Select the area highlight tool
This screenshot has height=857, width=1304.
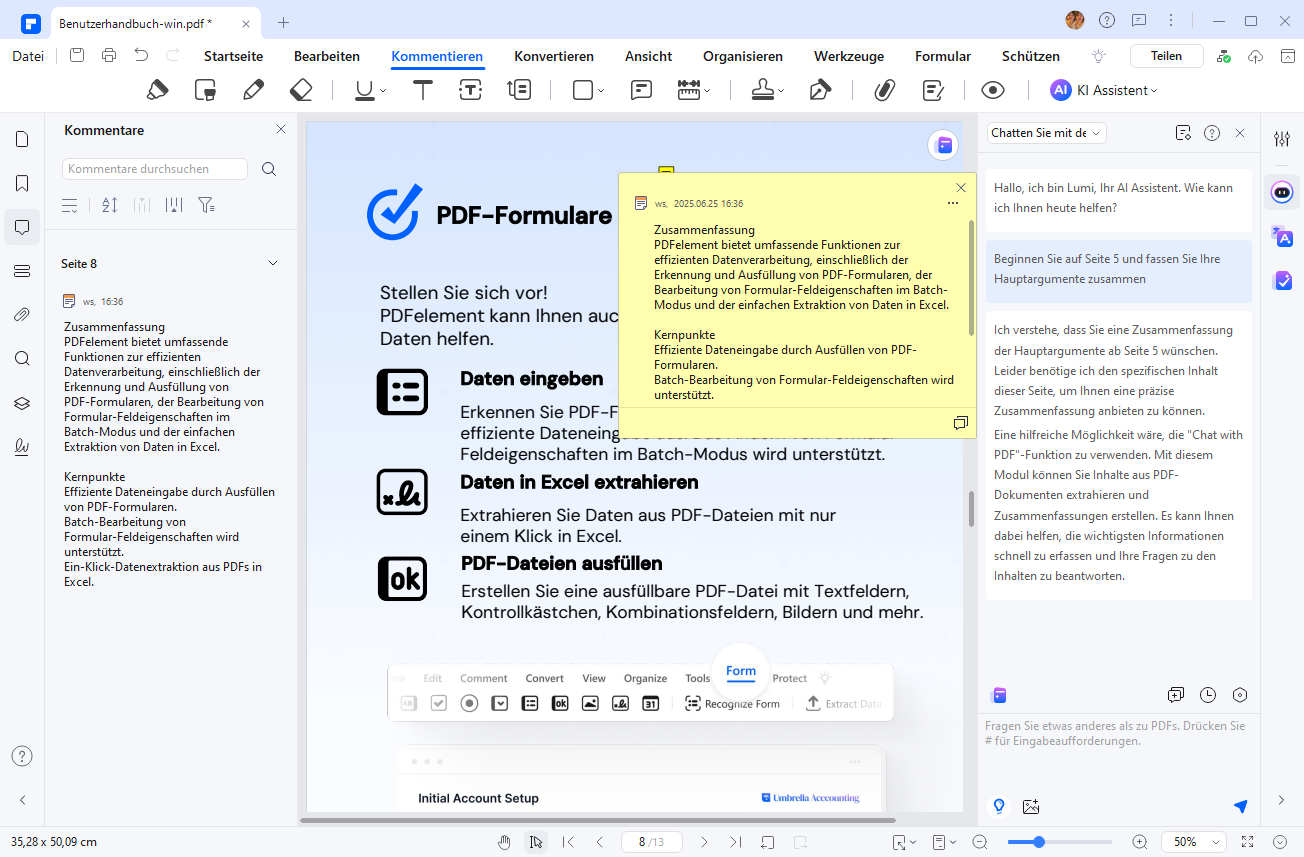tap(206, 90)
